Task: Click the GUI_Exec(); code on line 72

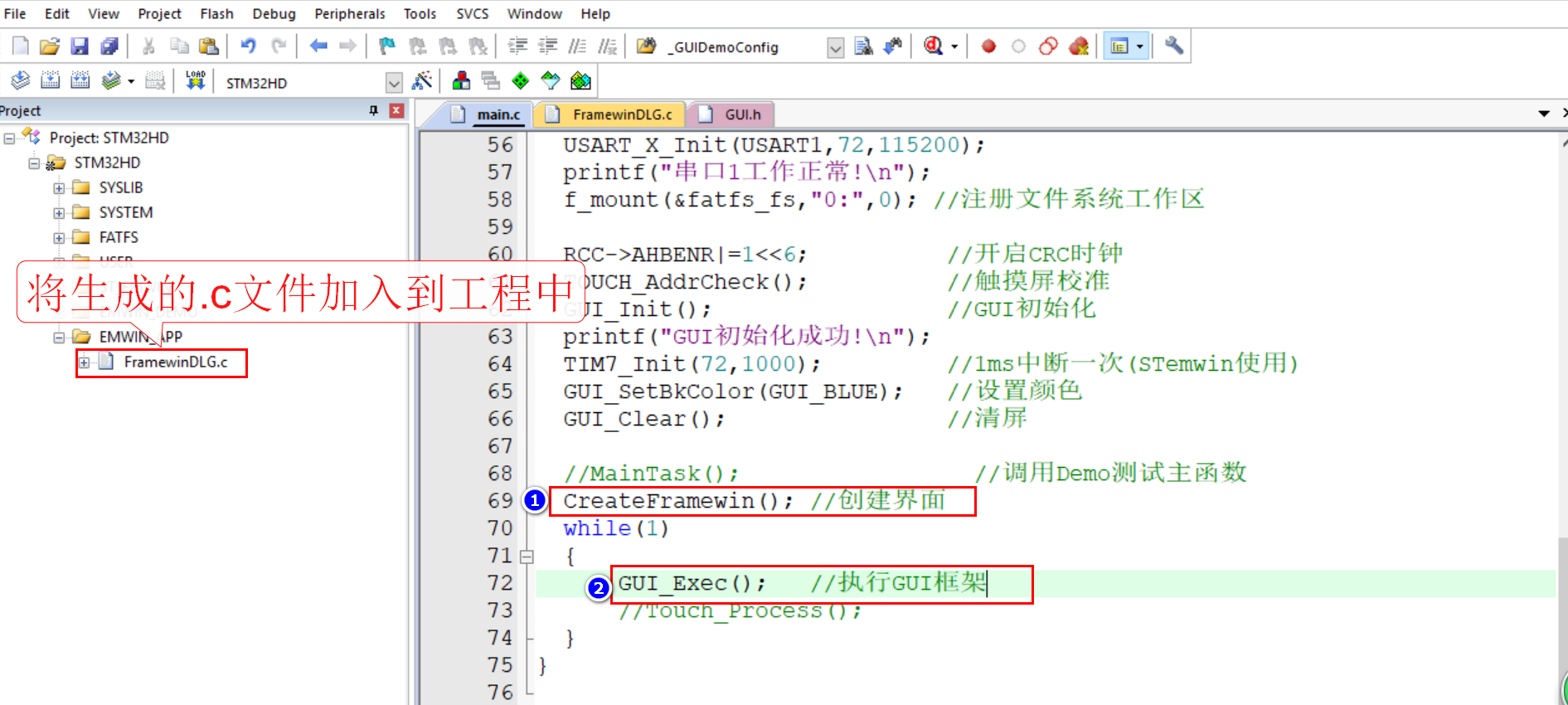Action: click(692, 584)
